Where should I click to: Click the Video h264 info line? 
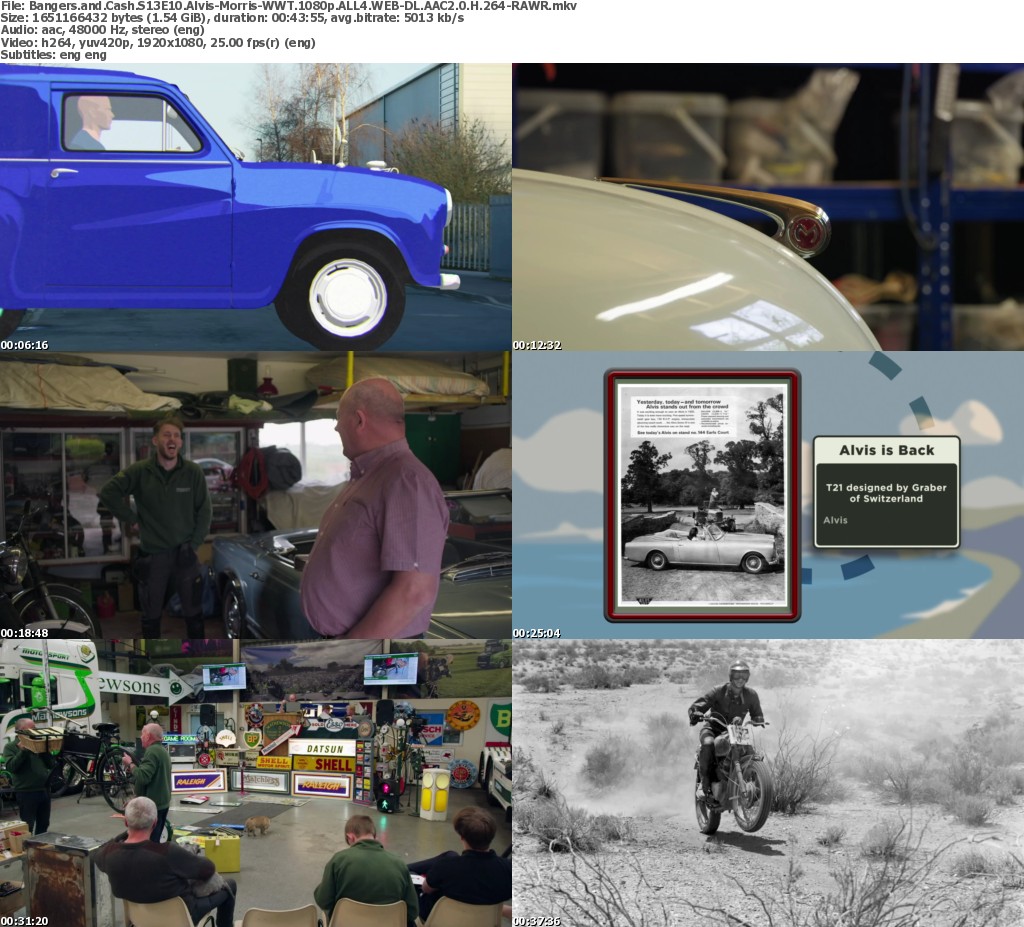(158, 42)
